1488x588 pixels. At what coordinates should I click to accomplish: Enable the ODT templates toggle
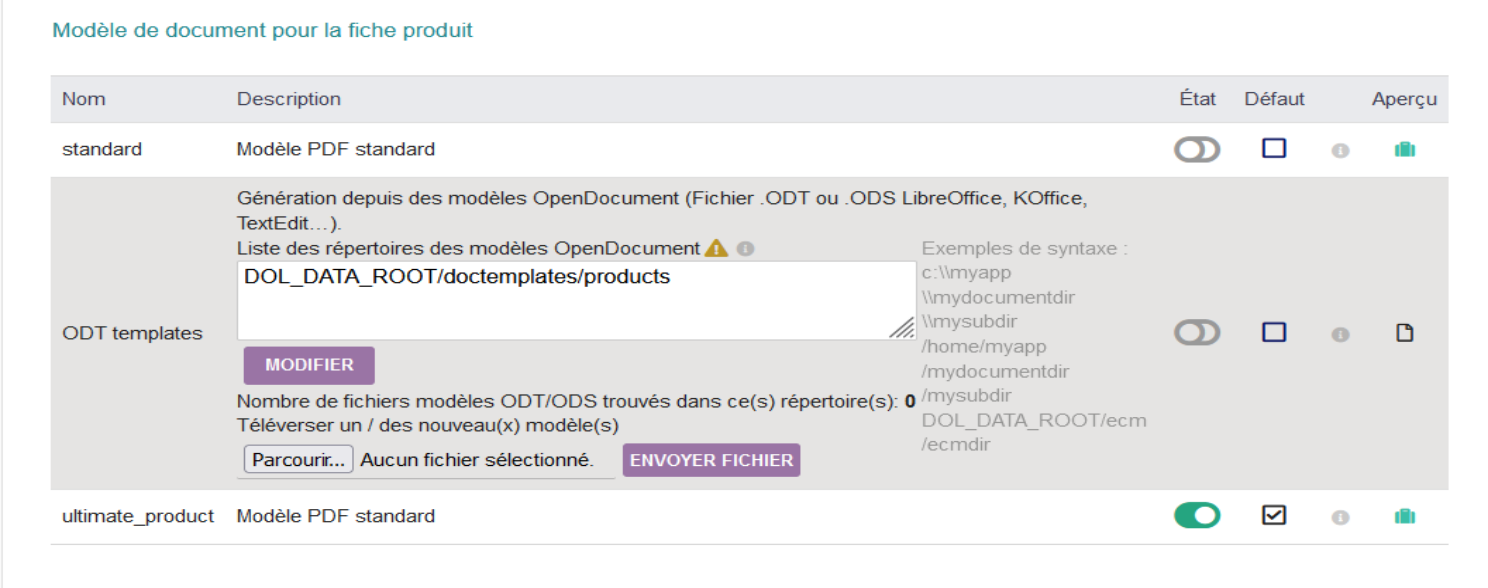(1197, 333)
